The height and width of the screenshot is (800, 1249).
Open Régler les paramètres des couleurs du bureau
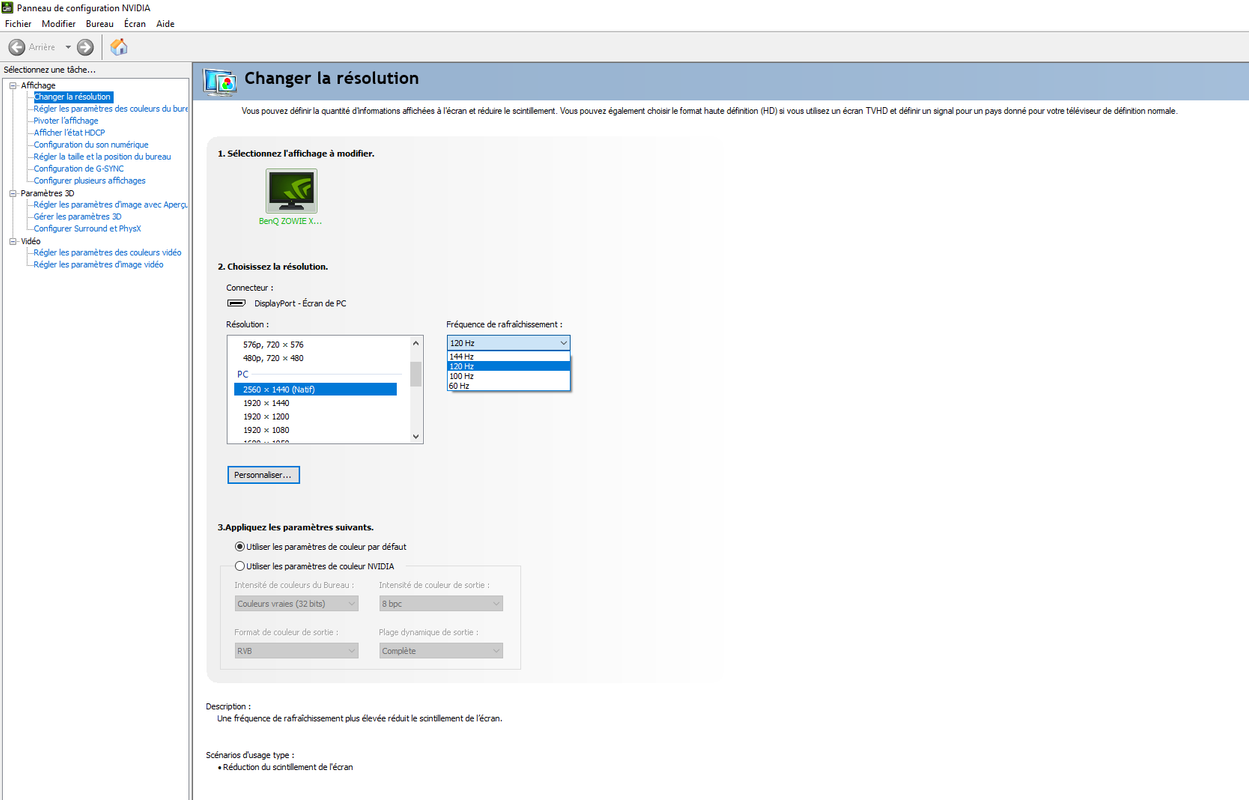[110, 109]
